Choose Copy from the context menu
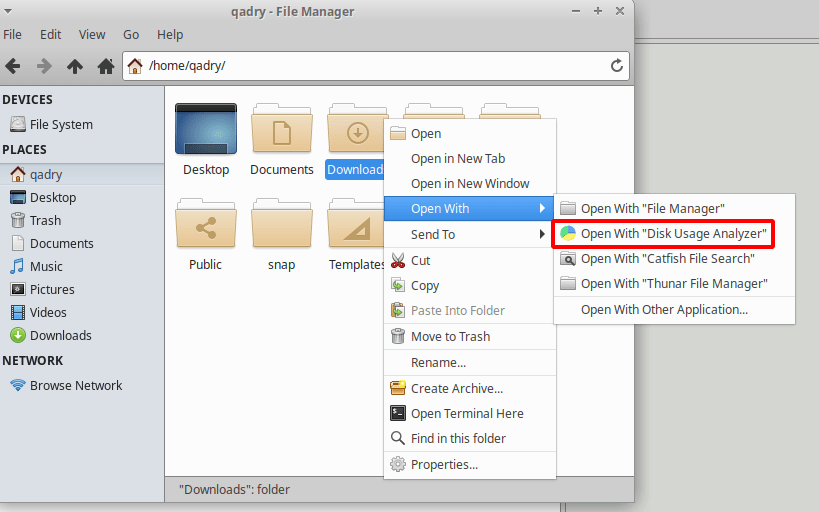The width and height of the screenshot is (819, 512). point(470,285)
